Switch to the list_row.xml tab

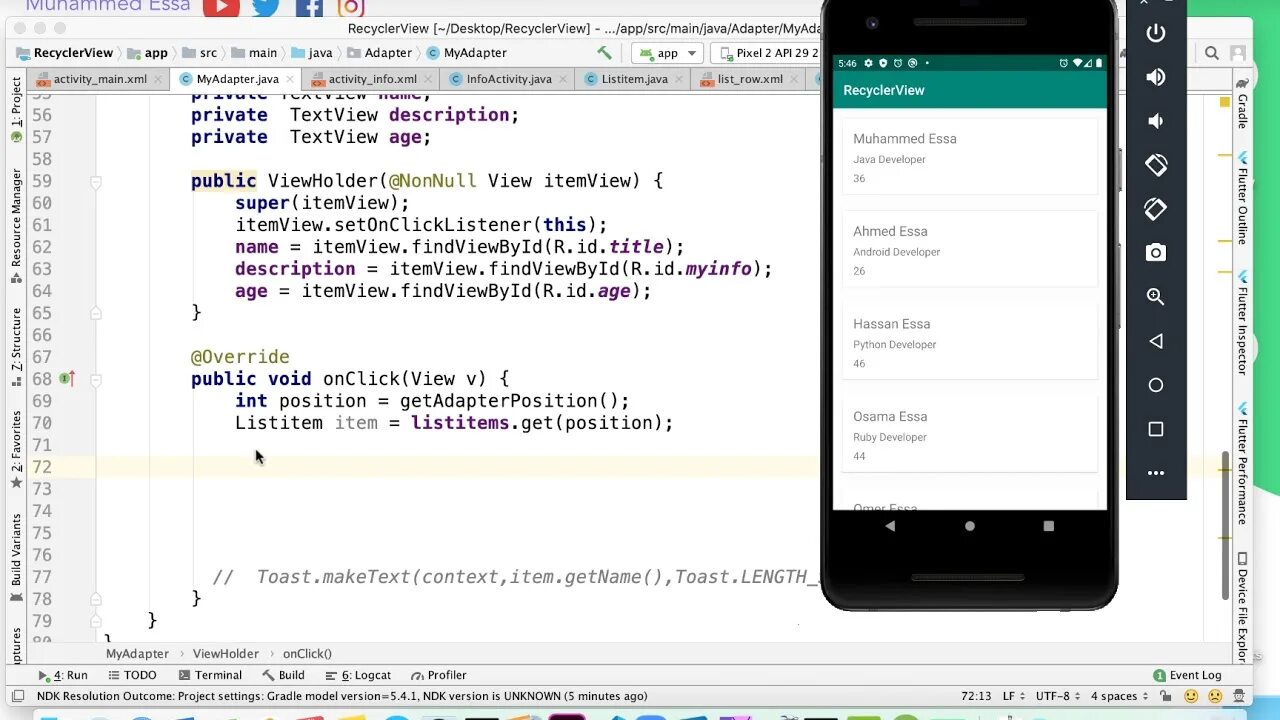750,79
